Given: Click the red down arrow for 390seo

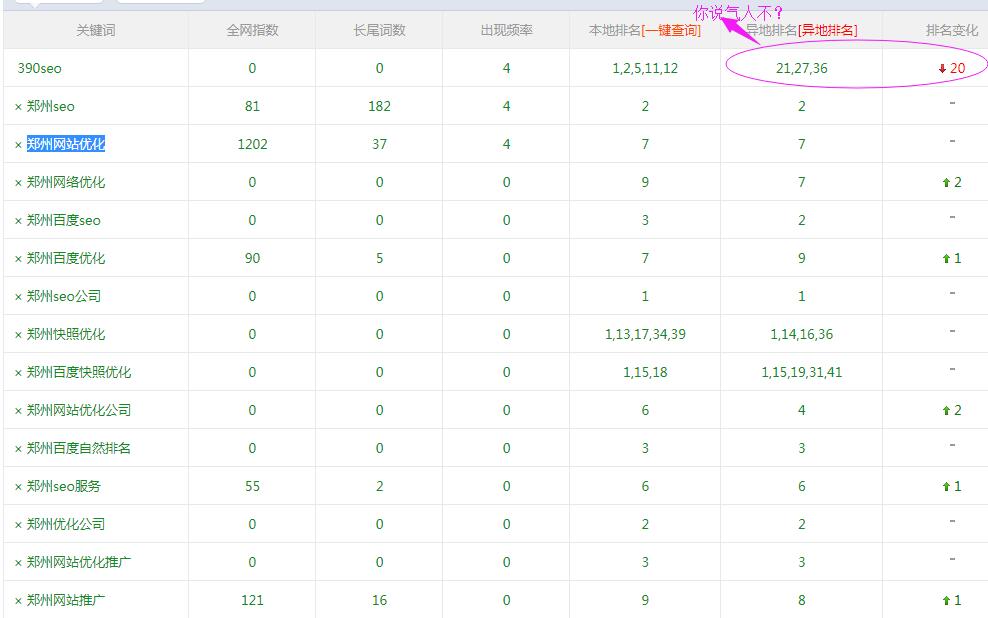Looking at the screenshot, I should 942,69.
